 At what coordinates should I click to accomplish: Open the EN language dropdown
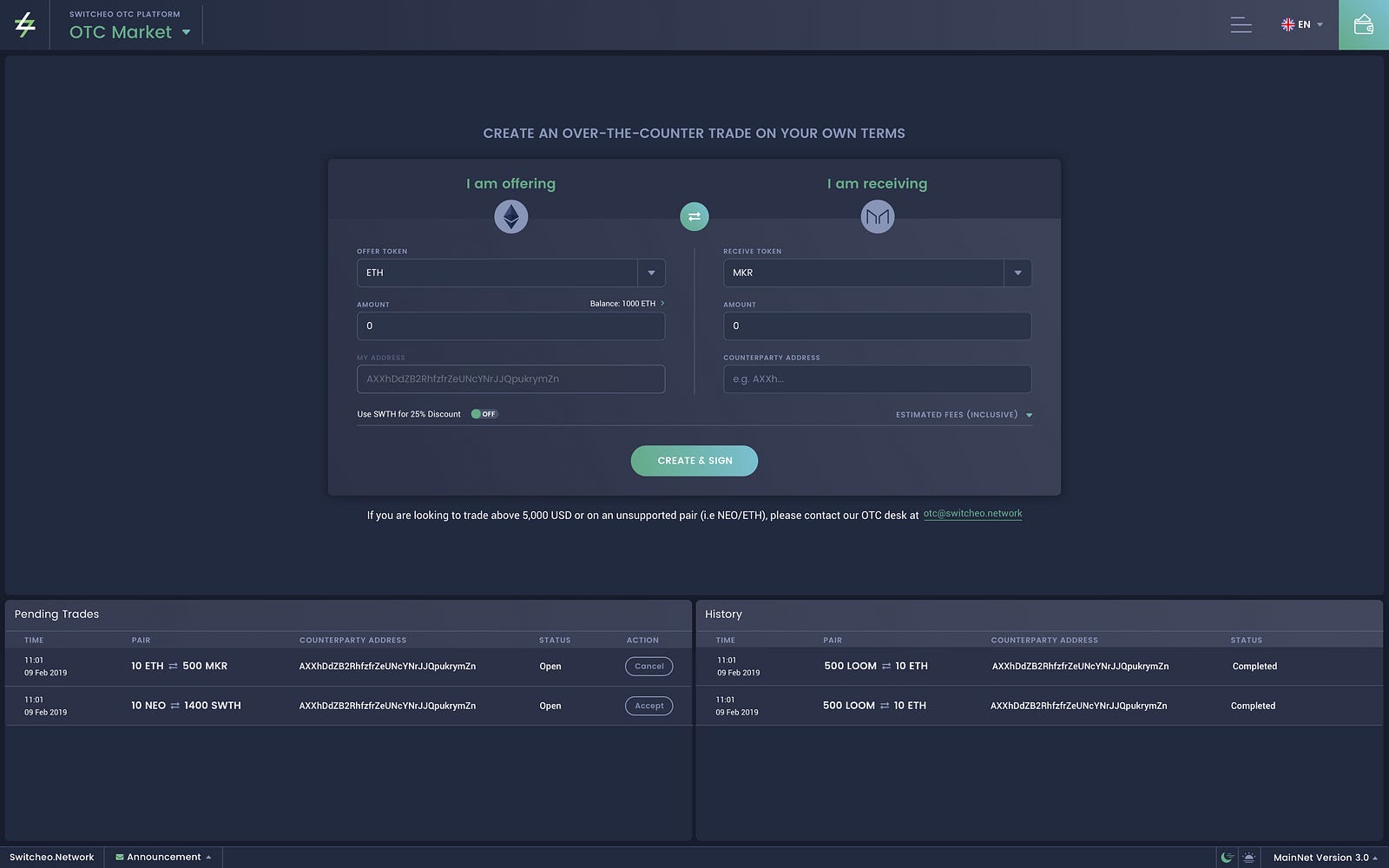pos(1320,25)
